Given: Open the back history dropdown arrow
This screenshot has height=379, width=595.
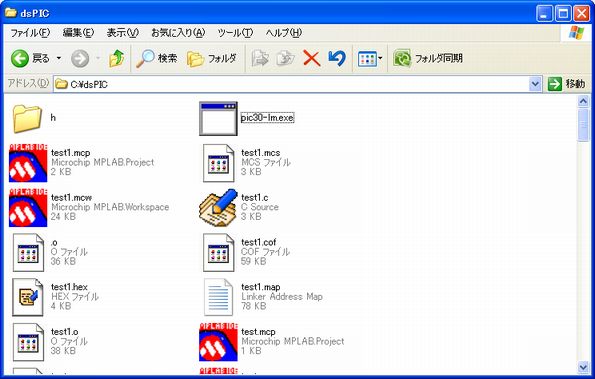Looking at the screenshot, I should point(59,58).
